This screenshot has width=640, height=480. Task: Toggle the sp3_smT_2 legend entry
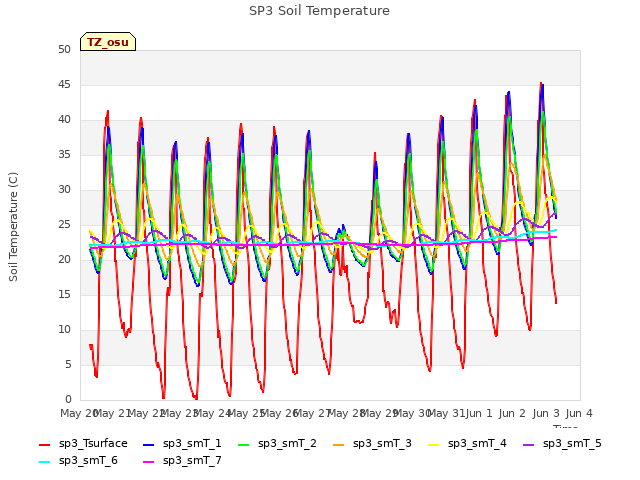point(277,444)
